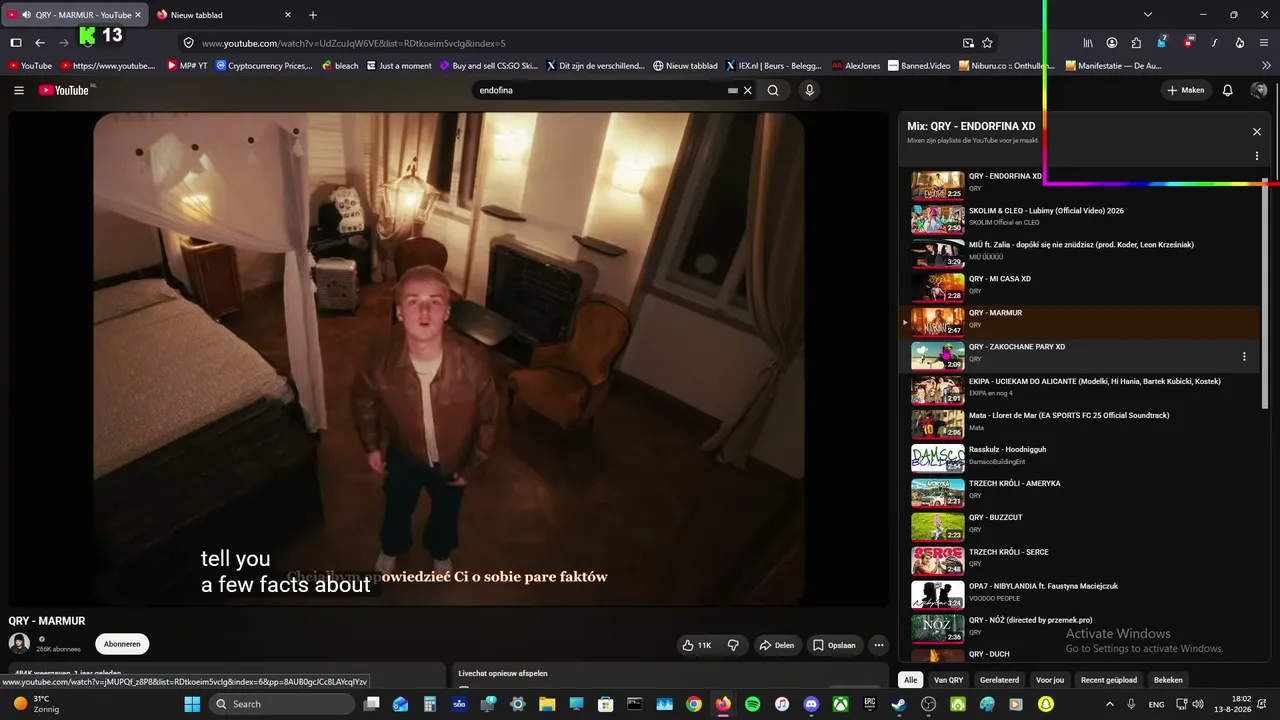Open Google Chrome from the taskbar
The height and width of the screenshot is (720, 1280).
(694, 704)
